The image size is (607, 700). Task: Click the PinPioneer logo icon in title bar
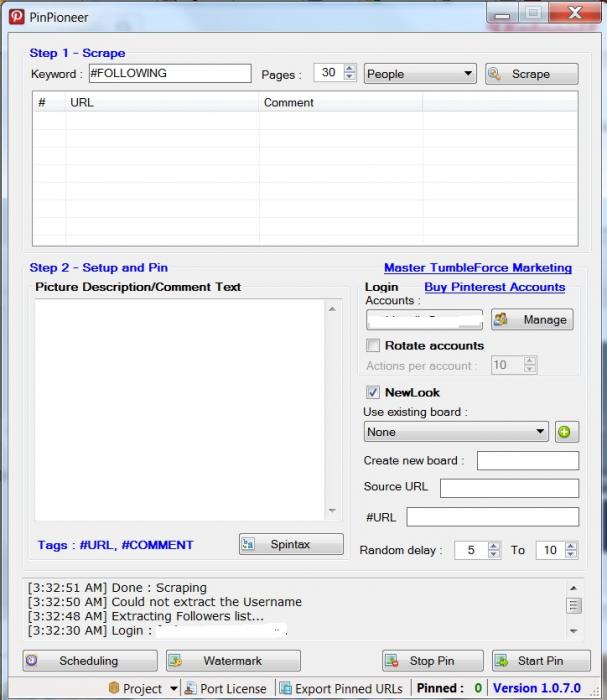pyautogui.click(x=17, y=17)
